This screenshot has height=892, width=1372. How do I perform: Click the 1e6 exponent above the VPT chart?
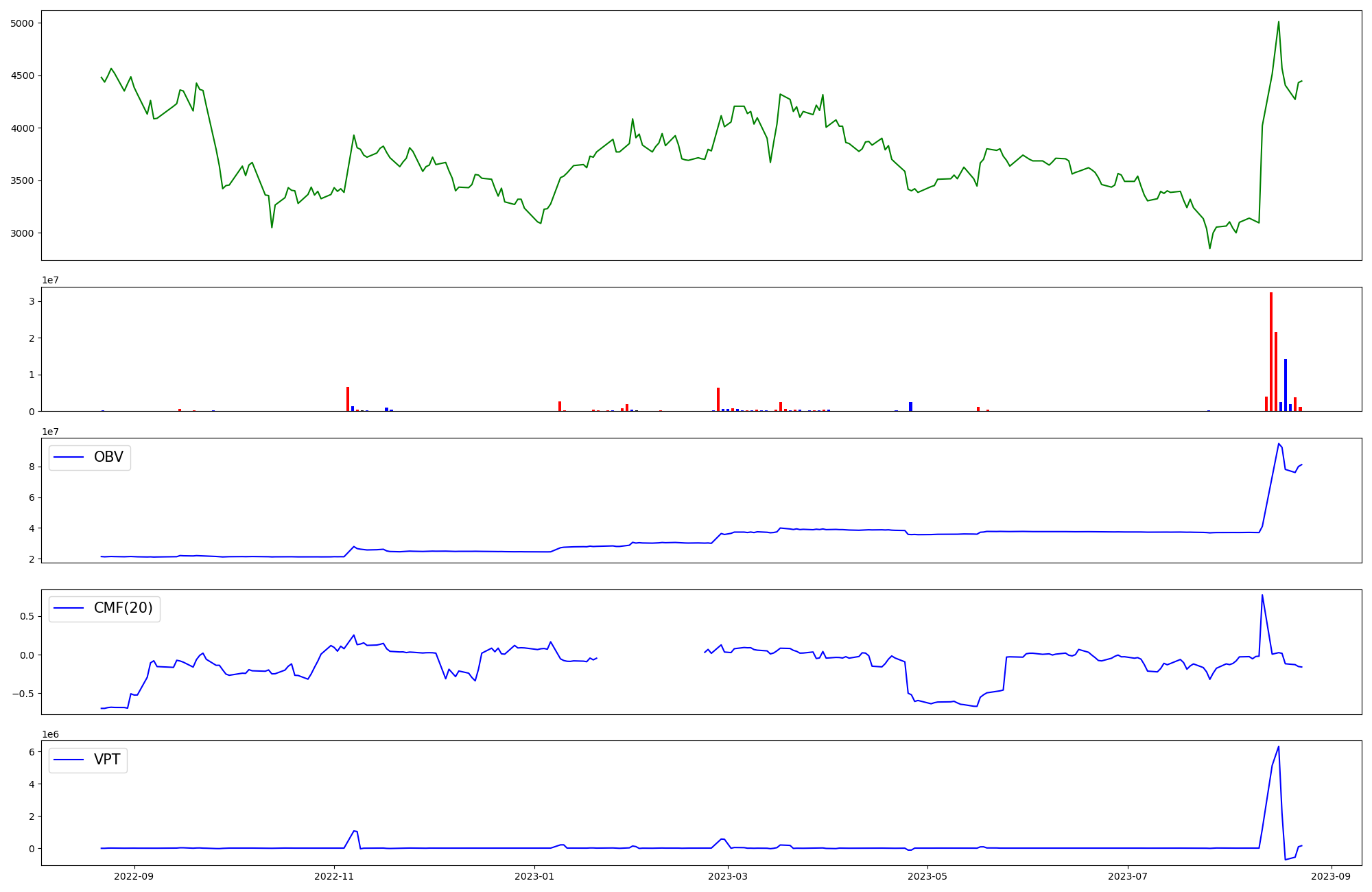[50, 735]
